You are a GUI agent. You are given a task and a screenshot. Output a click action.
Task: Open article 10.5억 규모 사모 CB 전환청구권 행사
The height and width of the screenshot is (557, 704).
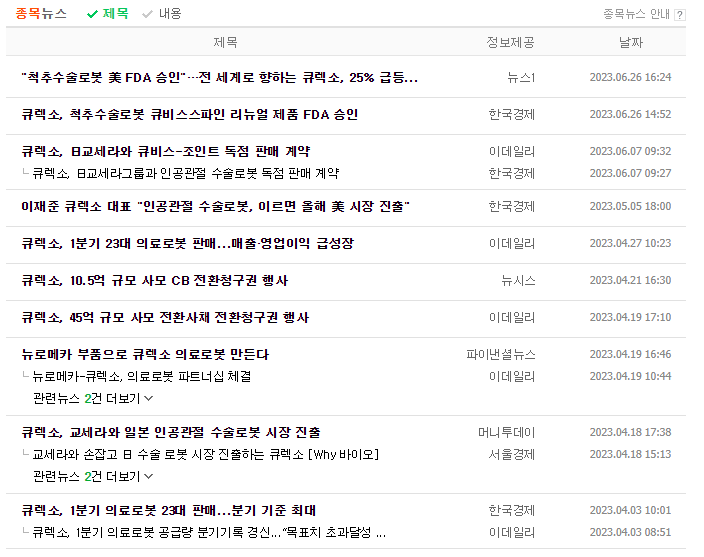155,281
